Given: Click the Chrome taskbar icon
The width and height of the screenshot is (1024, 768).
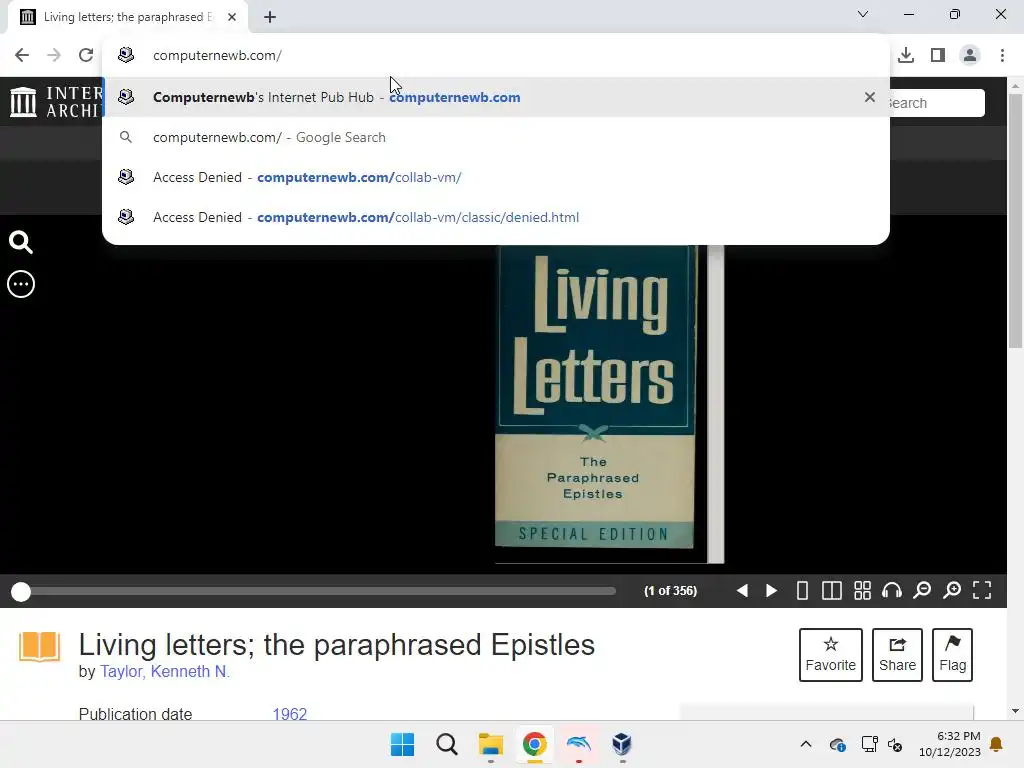Looking at the screenshot, I should 534,744.
